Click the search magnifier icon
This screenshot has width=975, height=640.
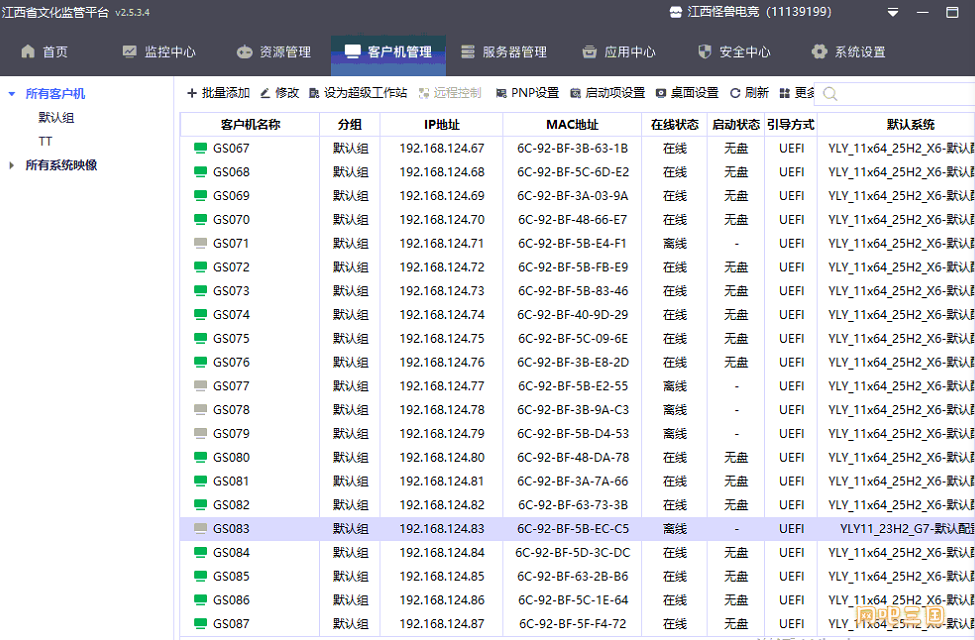point(829,94)
